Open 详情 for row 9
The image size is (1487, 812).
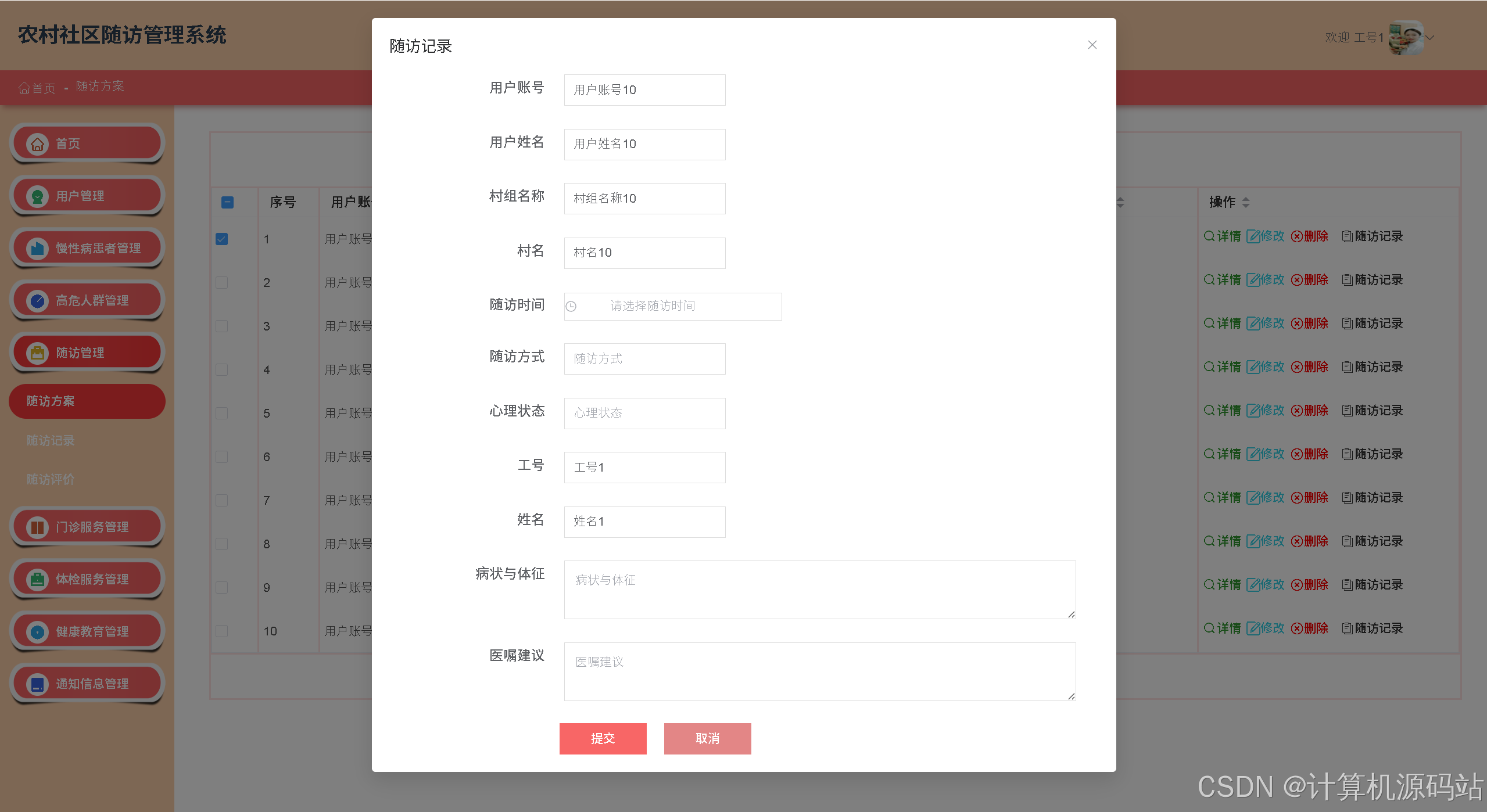point(1222,584)
